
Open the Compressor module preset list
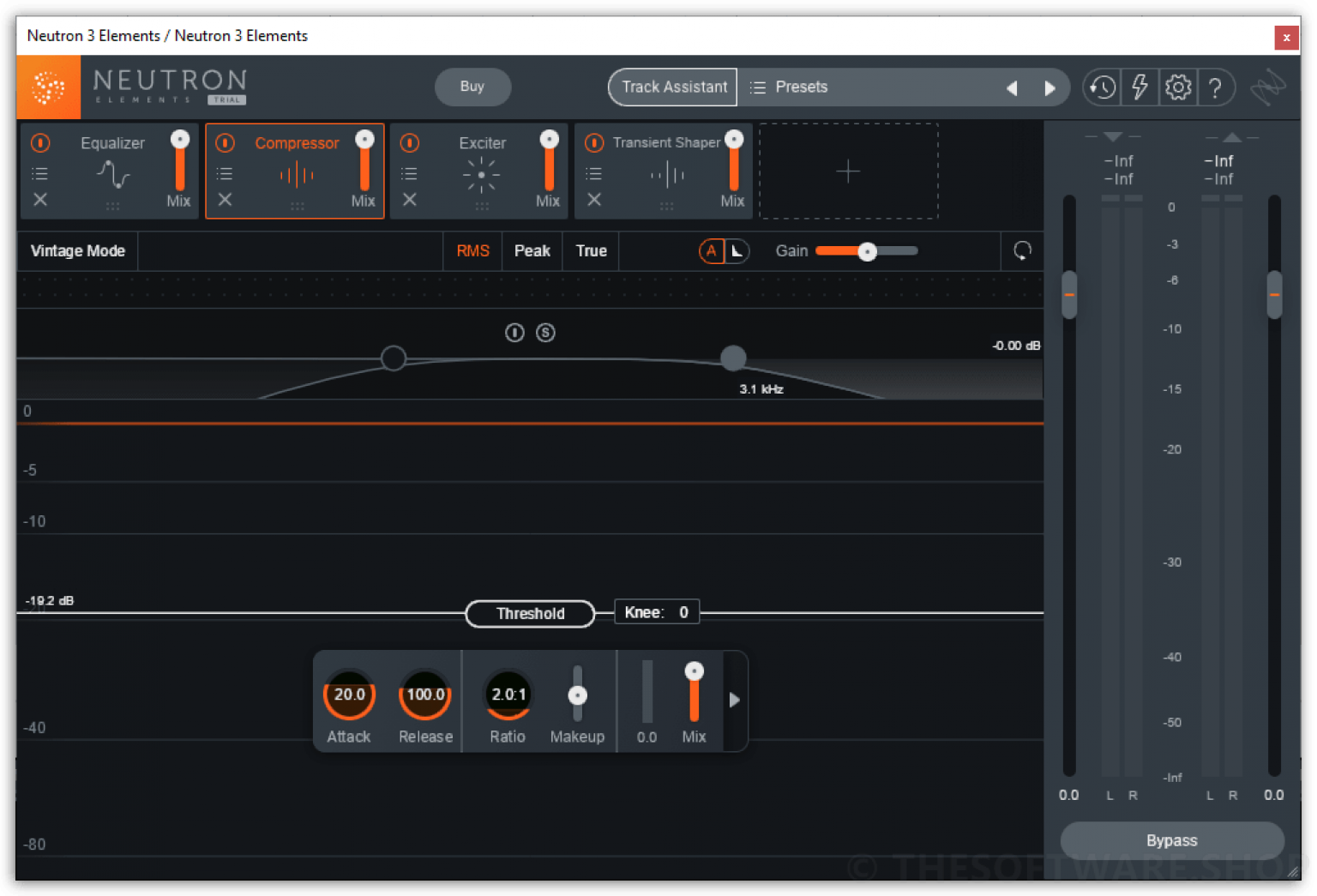[224, 174]
